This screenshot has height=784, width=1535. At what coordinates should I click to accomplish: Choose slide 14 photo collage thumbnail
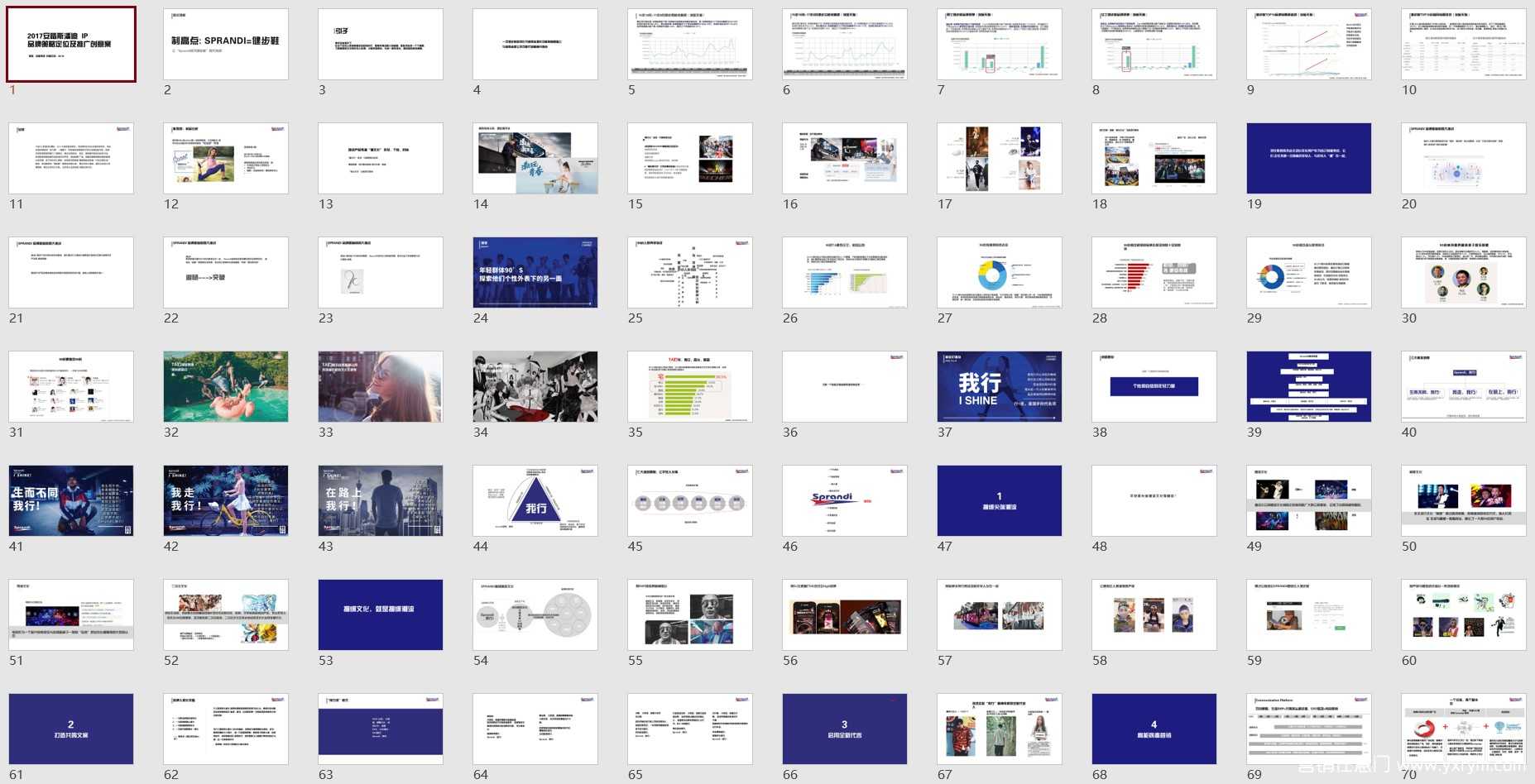pyautogui.click(x=535, y=158)
